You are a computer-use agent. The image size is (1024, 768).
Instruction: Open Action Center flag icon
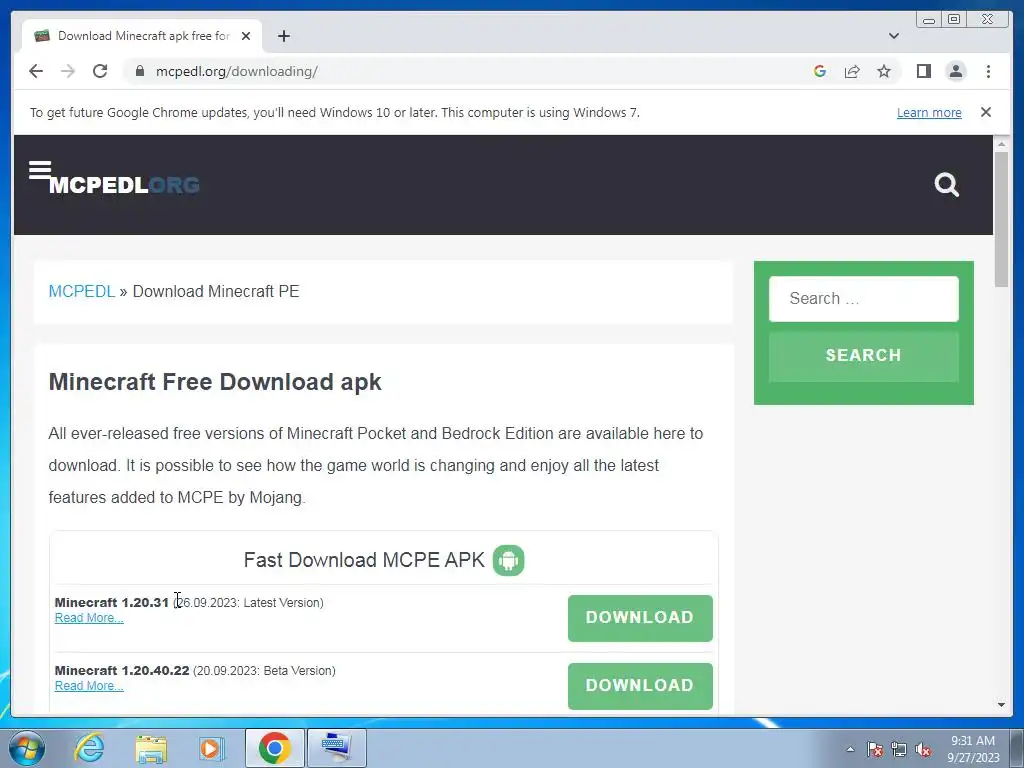[x=875, y=749]
